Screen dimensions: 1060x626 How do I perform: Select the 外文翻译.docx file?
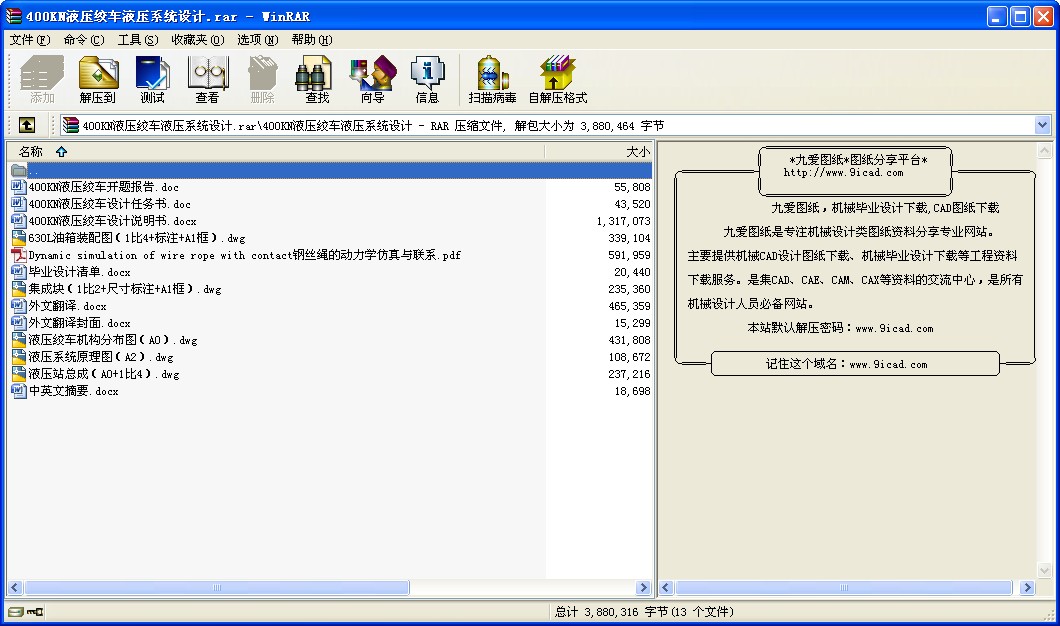pos(67,306)
